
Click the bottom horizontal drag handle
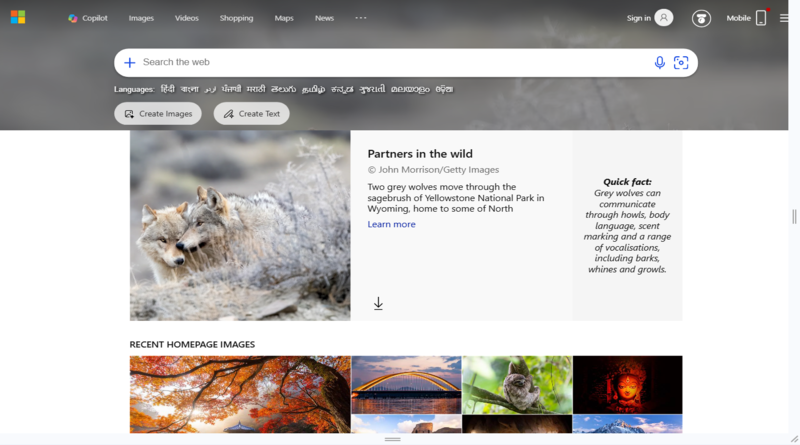(x=392, y=439)
